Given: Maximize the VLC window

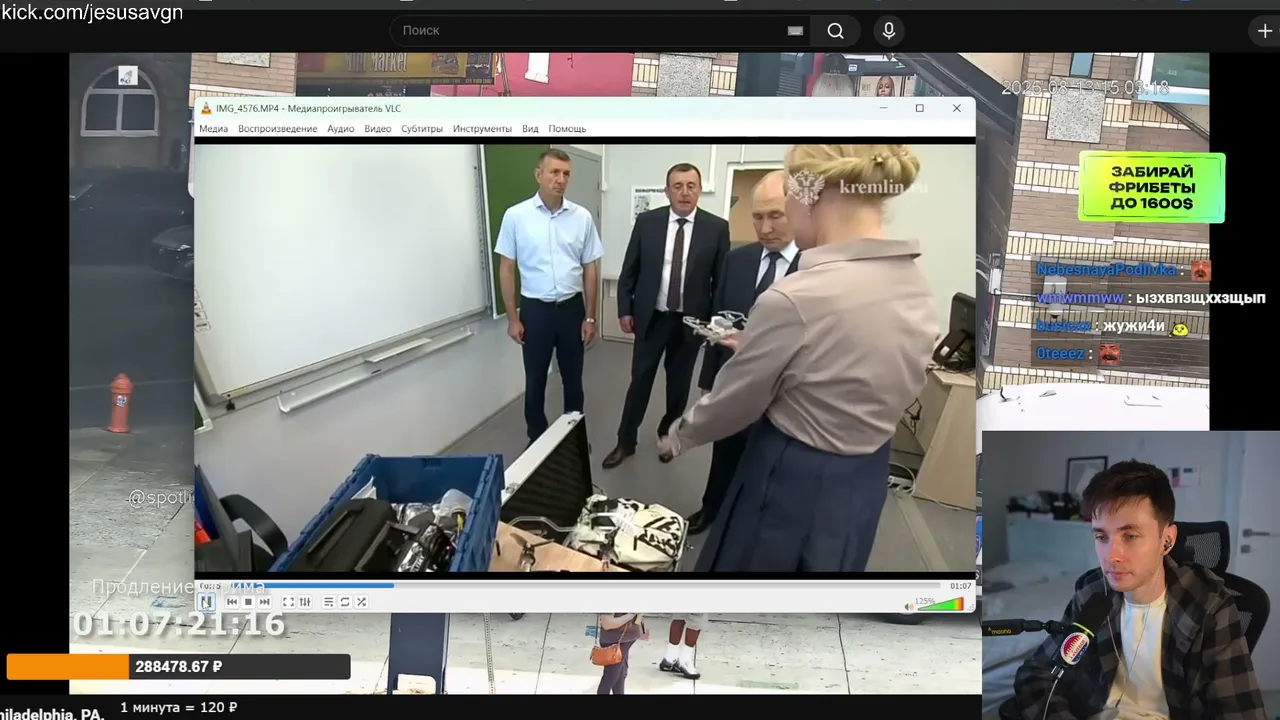Looking at the screenshot, I should click(919, 108).
